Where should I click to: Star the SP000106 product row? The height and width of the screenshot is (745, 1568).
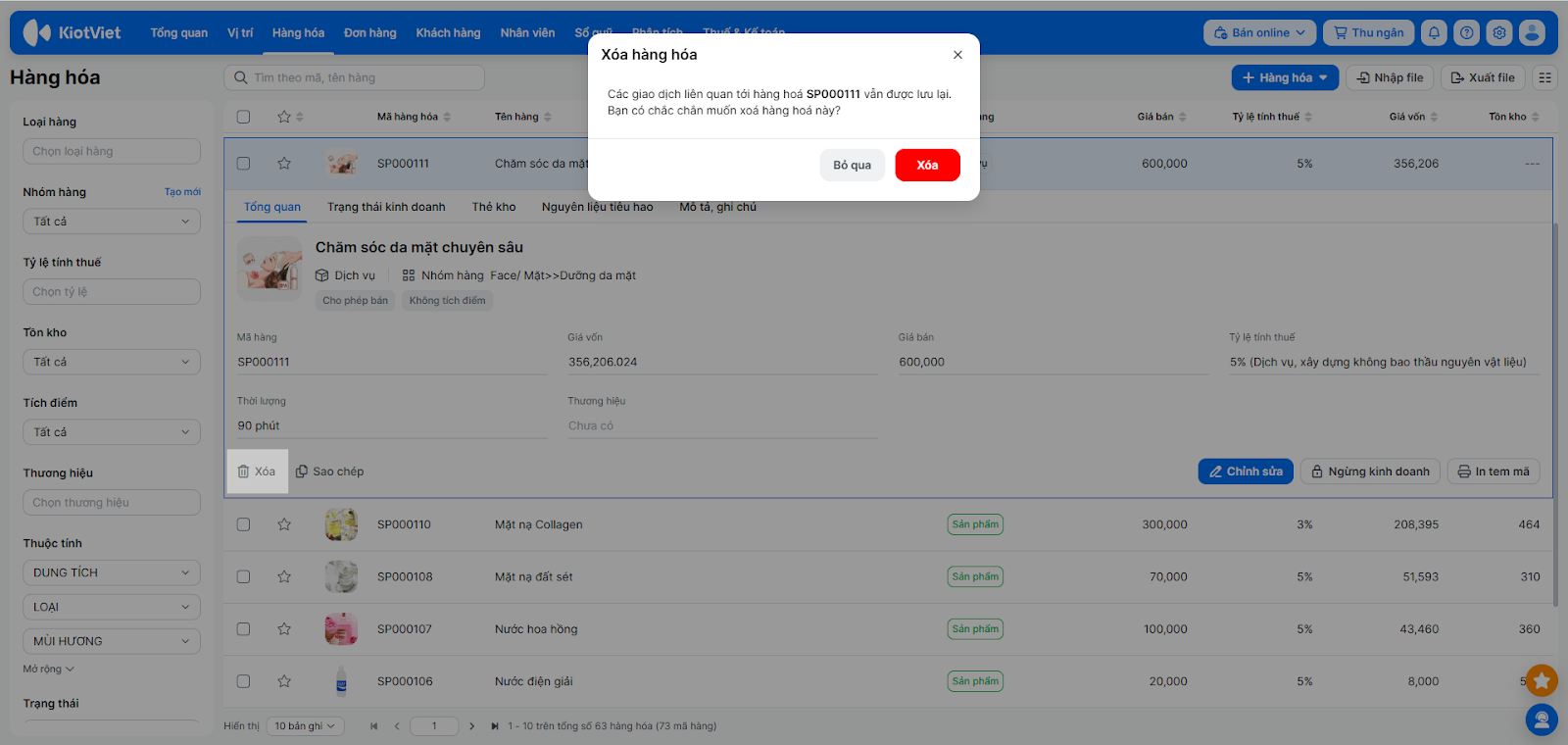coord(284,681)
